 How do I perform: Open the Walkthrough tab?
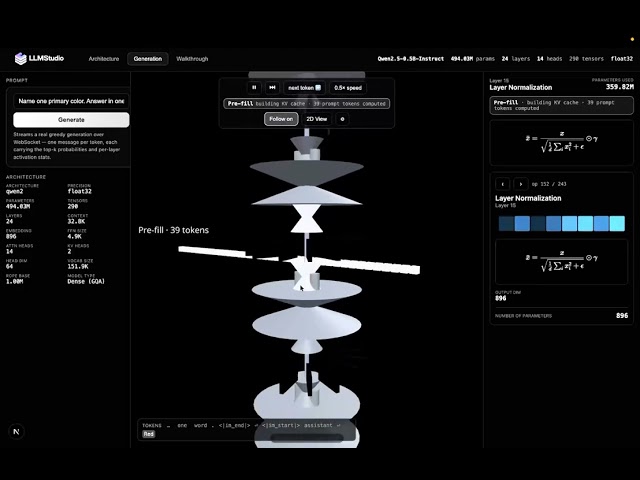click(x=192, y=59)
